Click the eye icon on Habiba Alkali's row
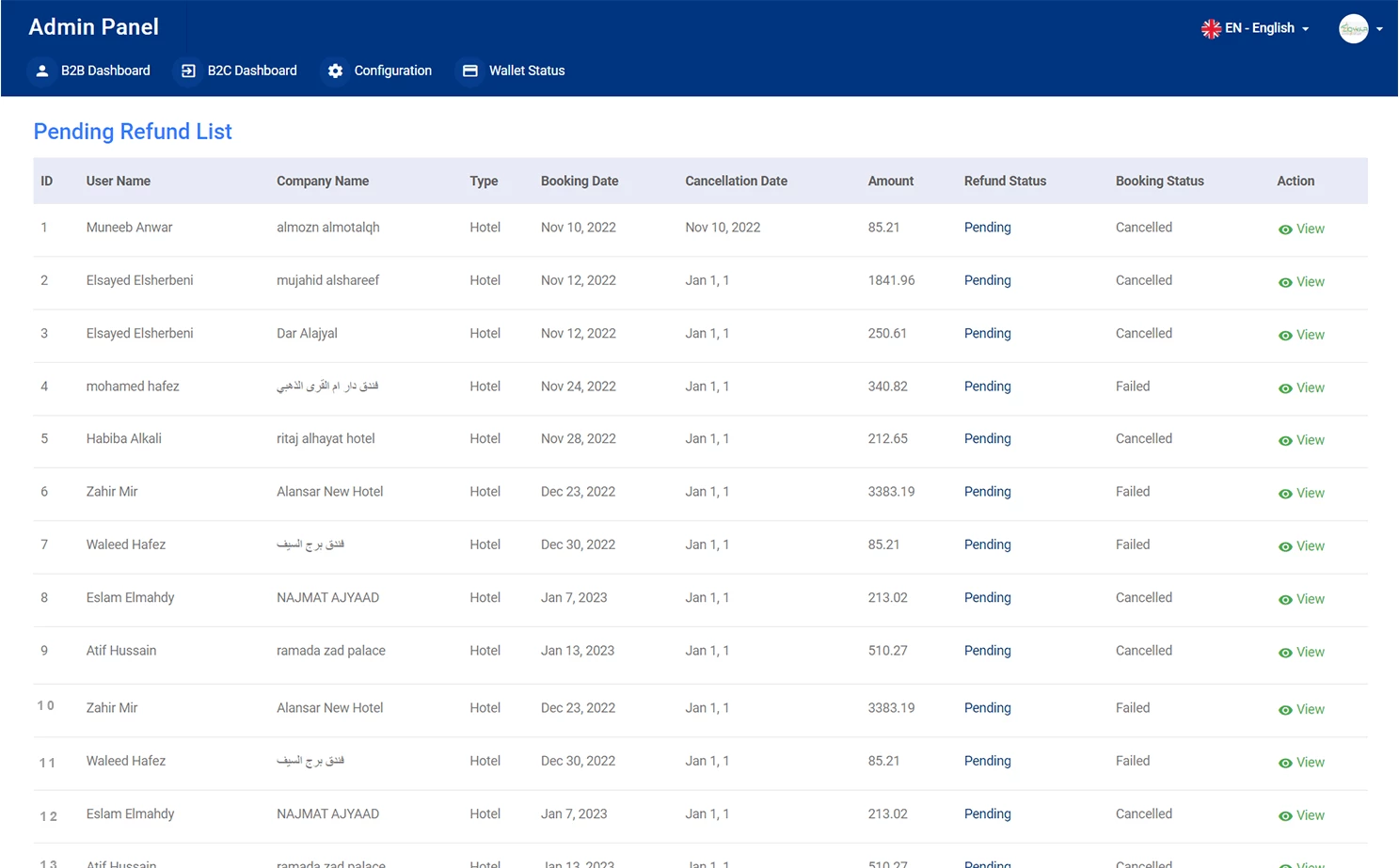The height and width of the screenshot is (868, 1399). (1287, 440)
